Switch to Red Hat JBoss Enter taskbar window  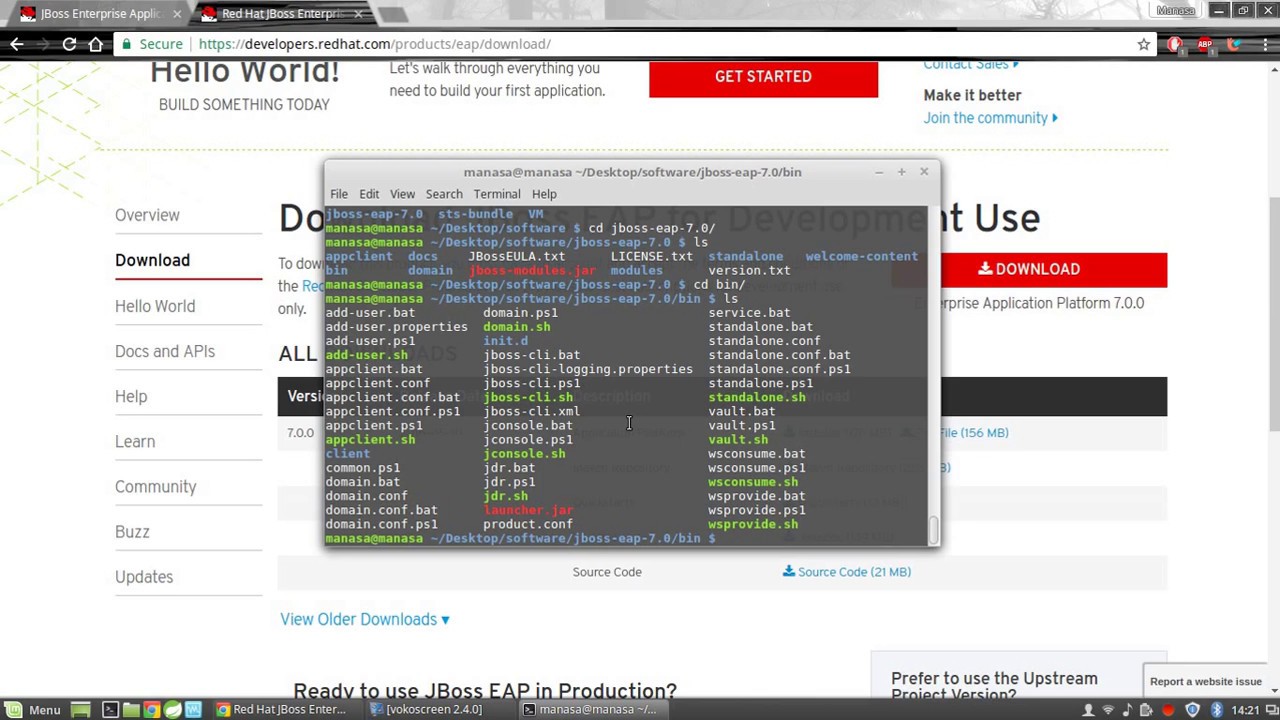pos(282,710)
